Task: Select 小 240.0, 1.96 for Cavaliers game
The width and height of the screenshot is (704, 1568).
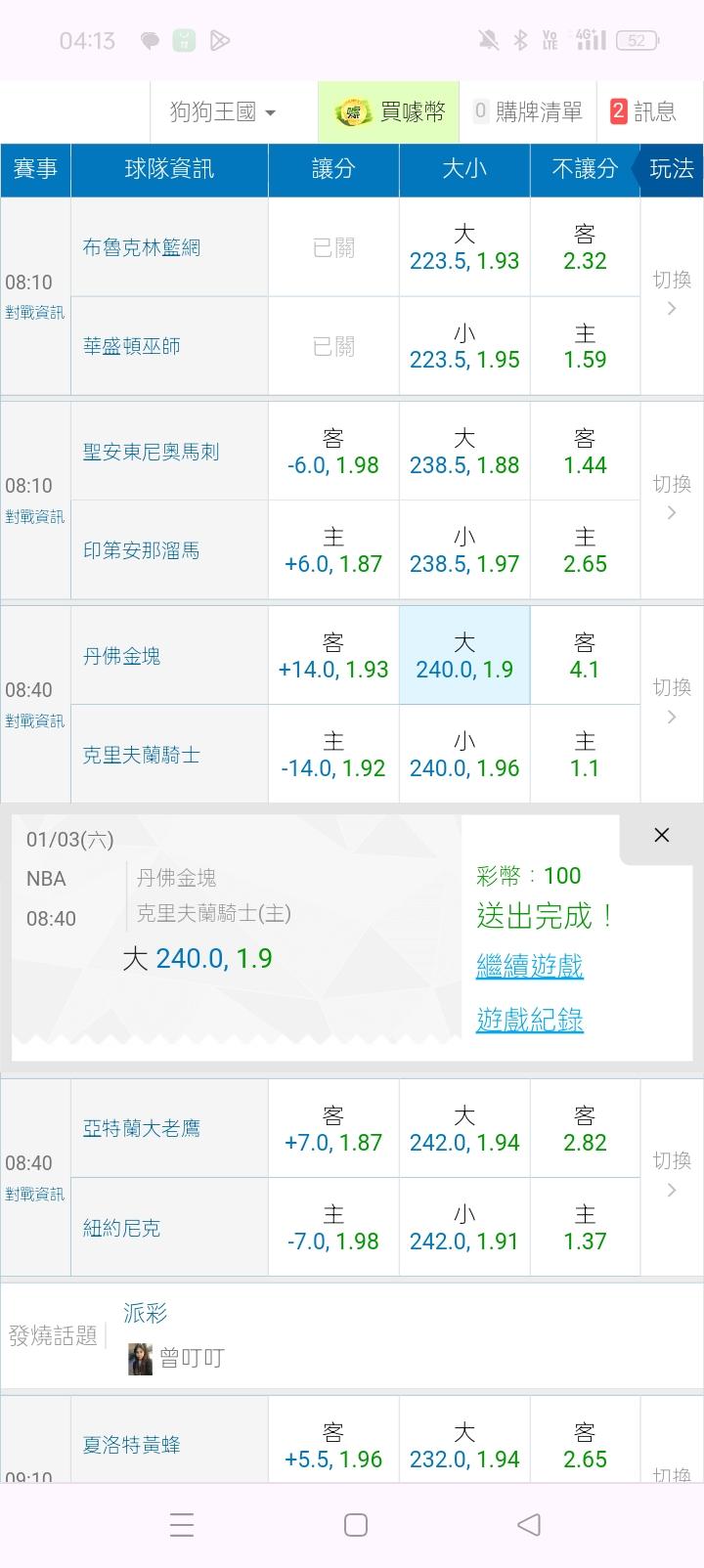Action: (x=464, y=755)
